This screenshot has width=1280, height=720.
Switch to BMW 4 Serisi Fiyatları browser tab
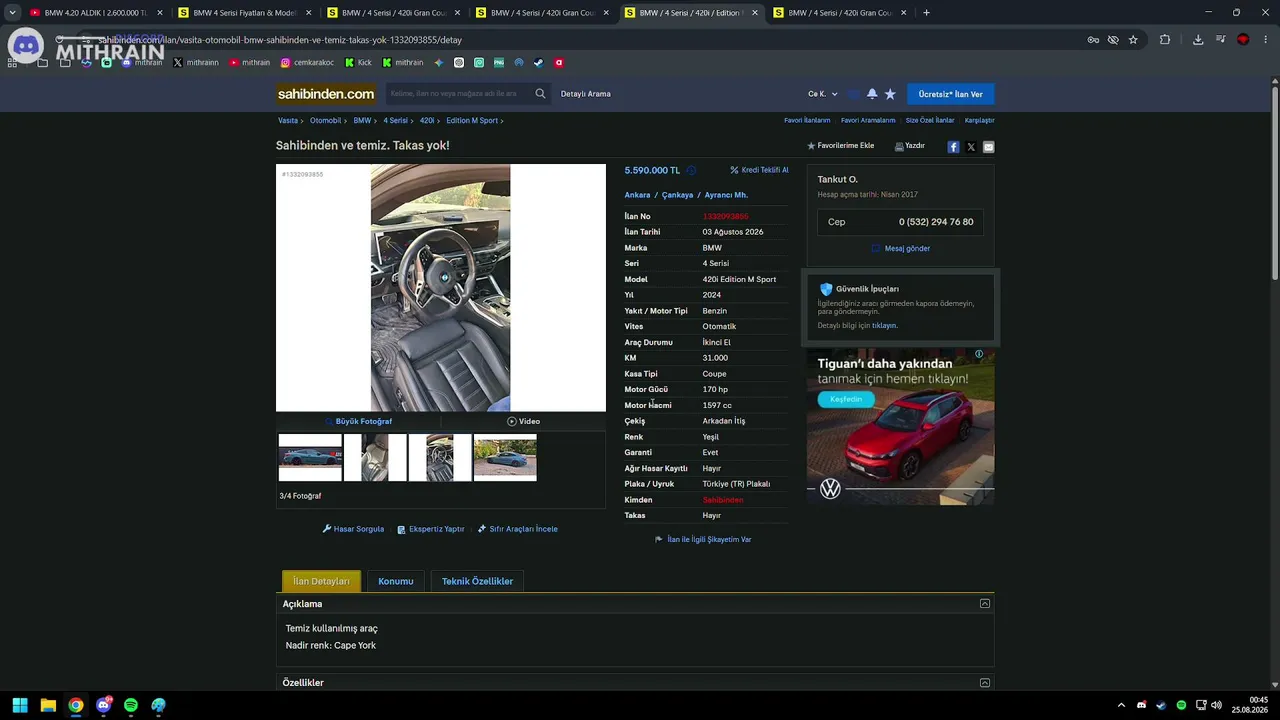pyautogui.click(x=245, y=13)
